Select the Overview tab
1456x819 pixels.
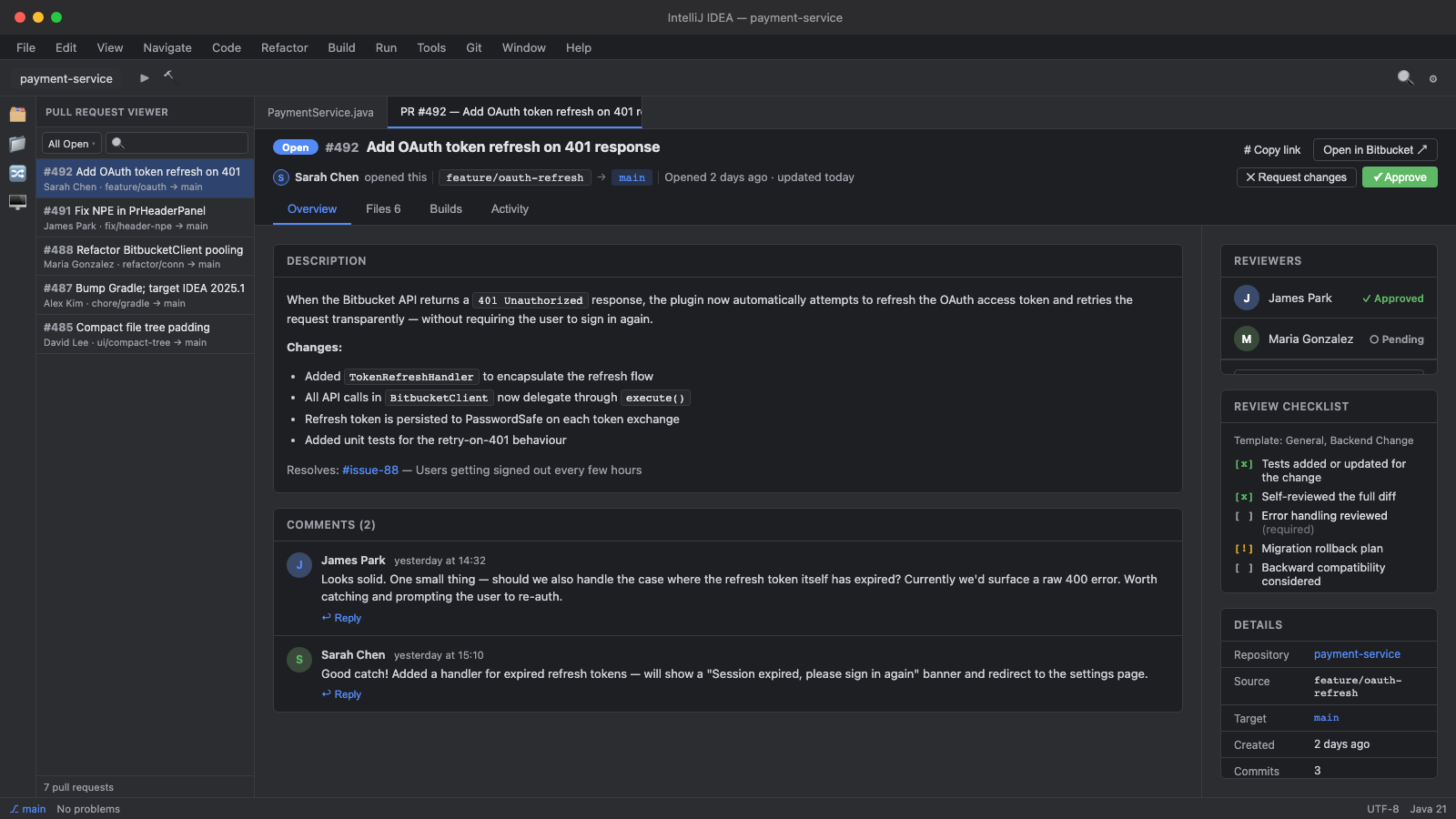pyautogui.click(x=312, y=209)
